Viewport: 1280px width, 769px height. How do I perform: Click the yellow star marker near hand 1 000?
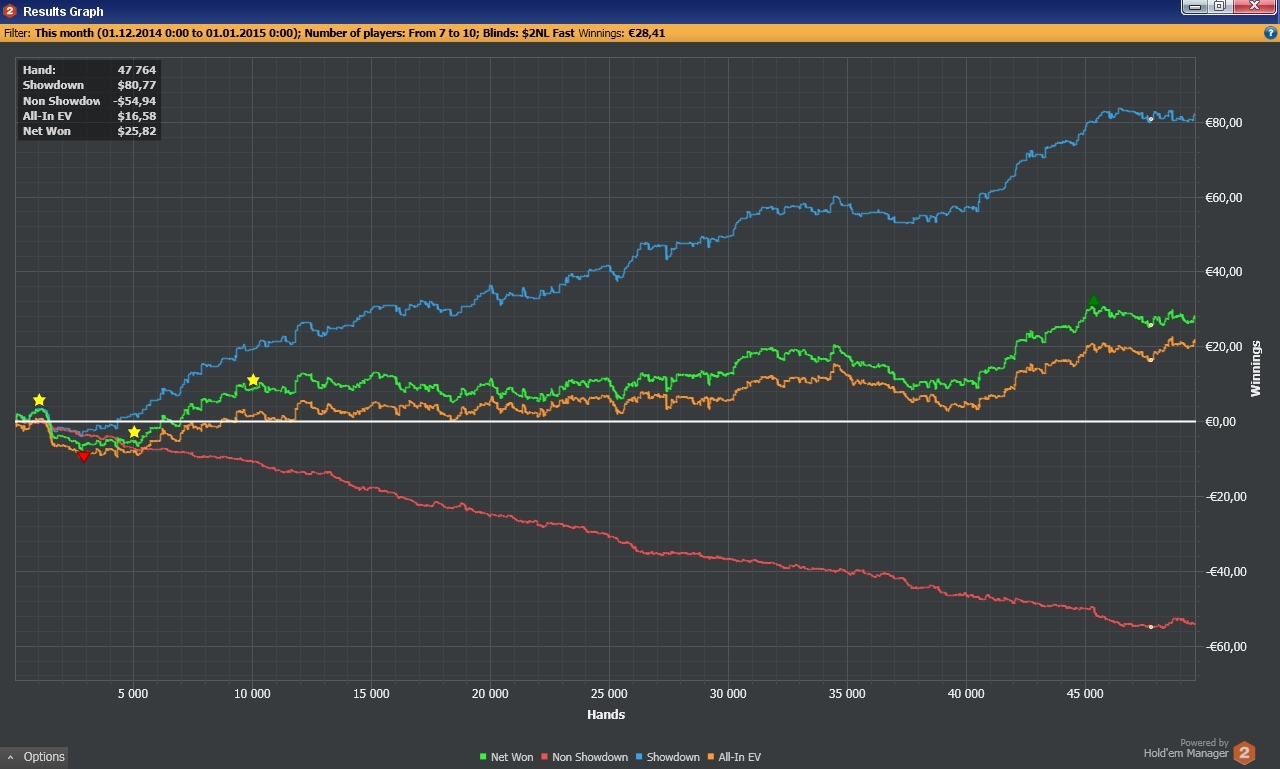tap(39, 400)
